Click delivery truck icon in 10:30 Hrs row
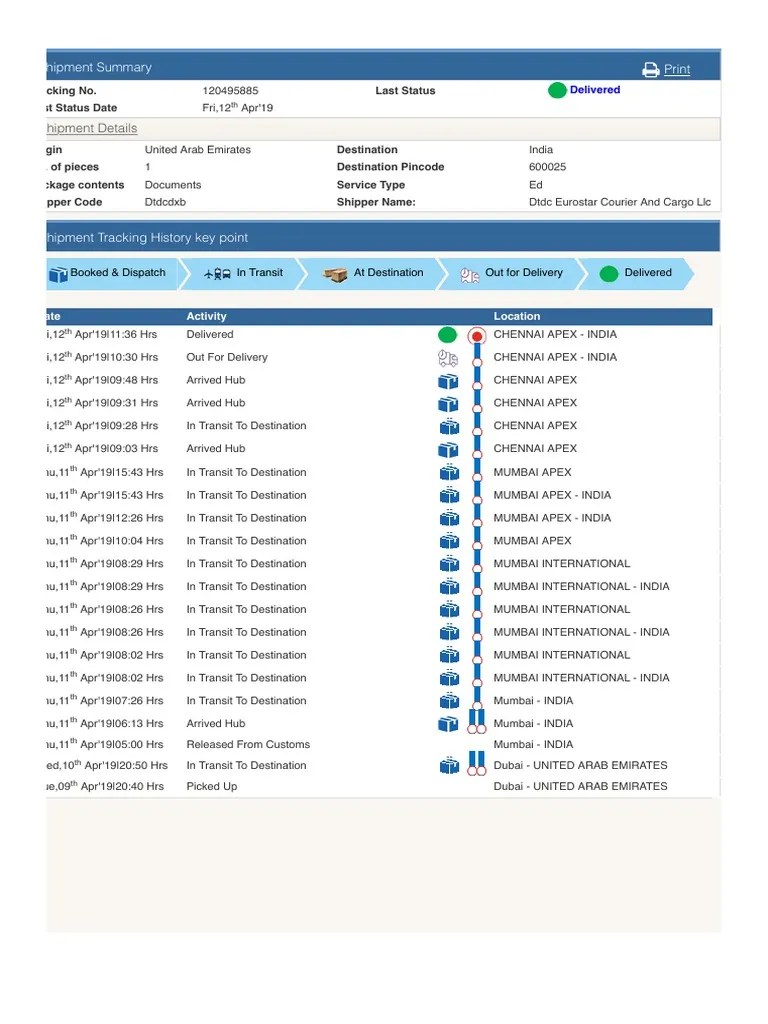The width and height of the screenshot is (768, 1024). [x=448, y=358]
